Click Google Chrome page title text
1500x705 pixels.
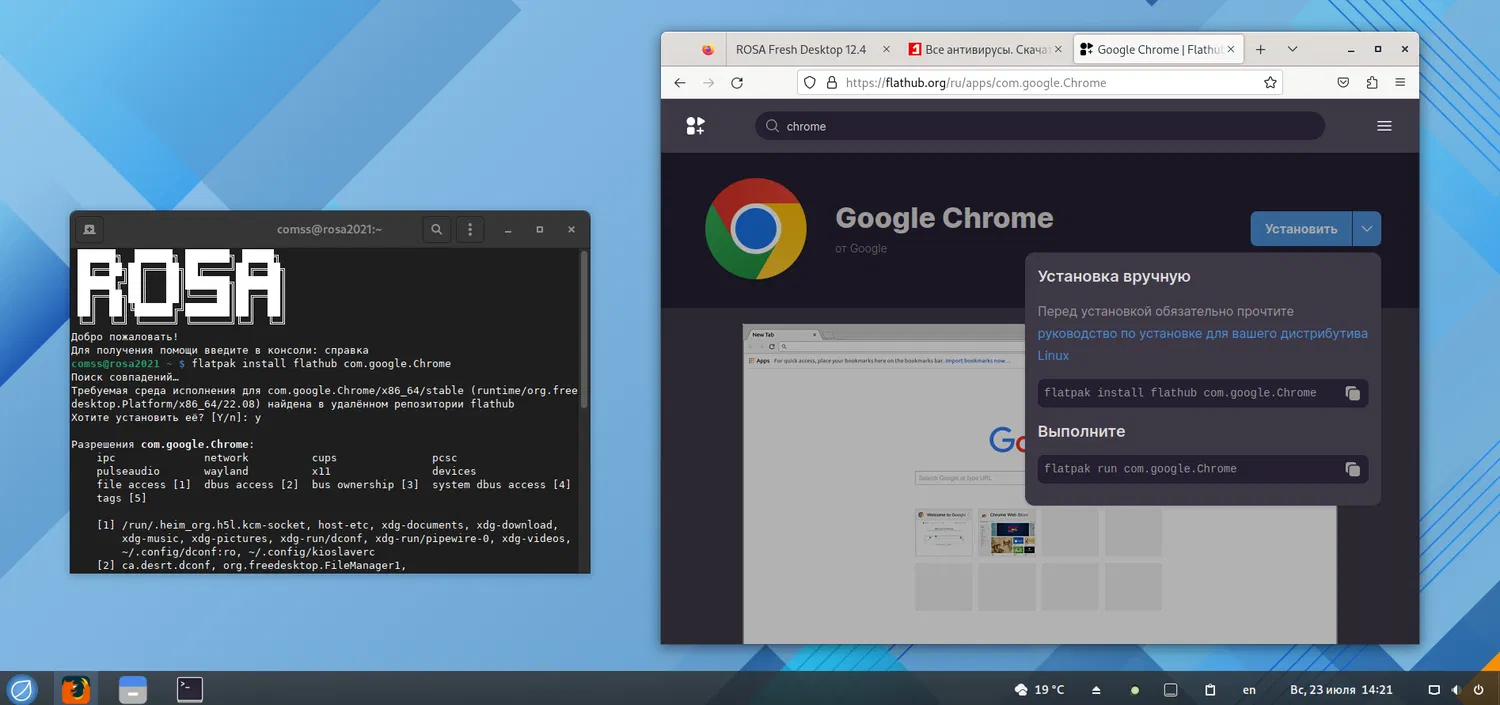click(x=944, y=218)
